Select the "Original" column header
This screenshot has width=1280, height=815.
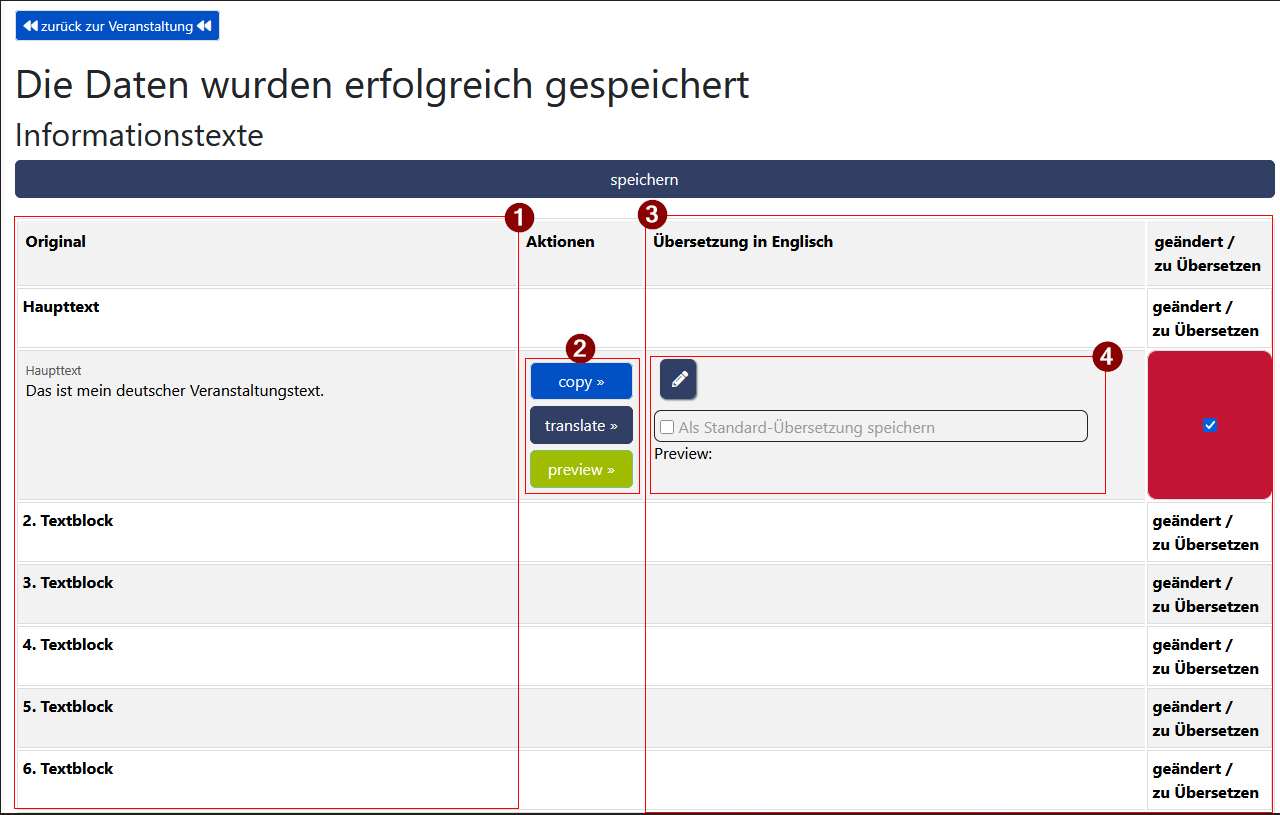[x=55, y=241]
